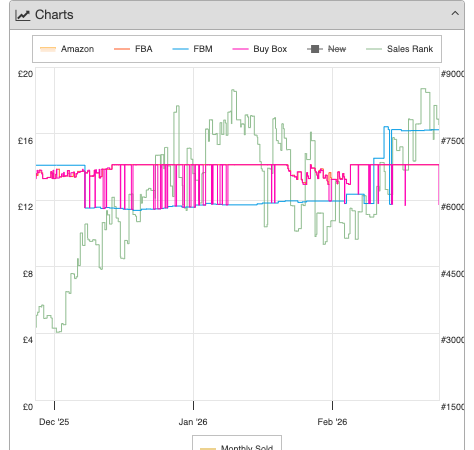Click the #7500 sales rank axis label
Image resolution: width=474 pixels, height=450 pixels.
pyautogui.click(x=452, y=141)
